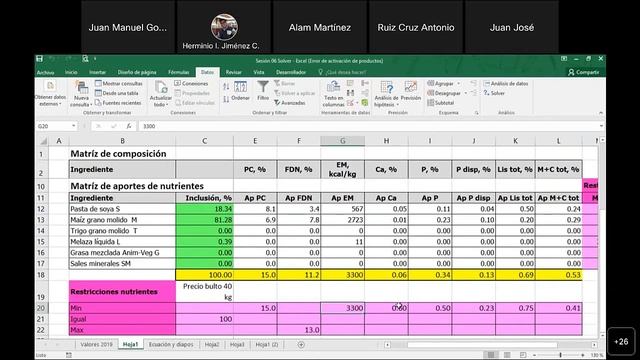This screenshot has height=360, width=640.
Task: Switch to the Revisar tab
Action: click(233, 72)
